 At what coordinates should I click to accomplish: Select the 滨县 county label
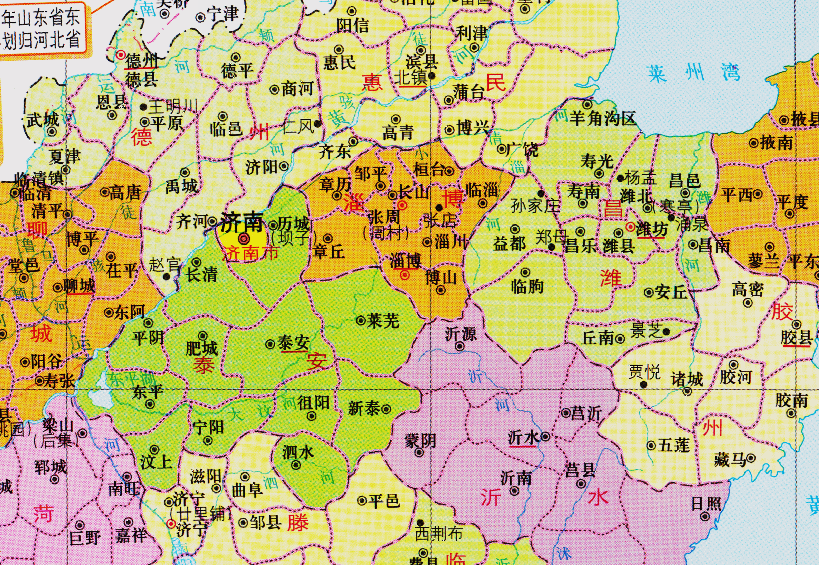[x=421, y=60]
